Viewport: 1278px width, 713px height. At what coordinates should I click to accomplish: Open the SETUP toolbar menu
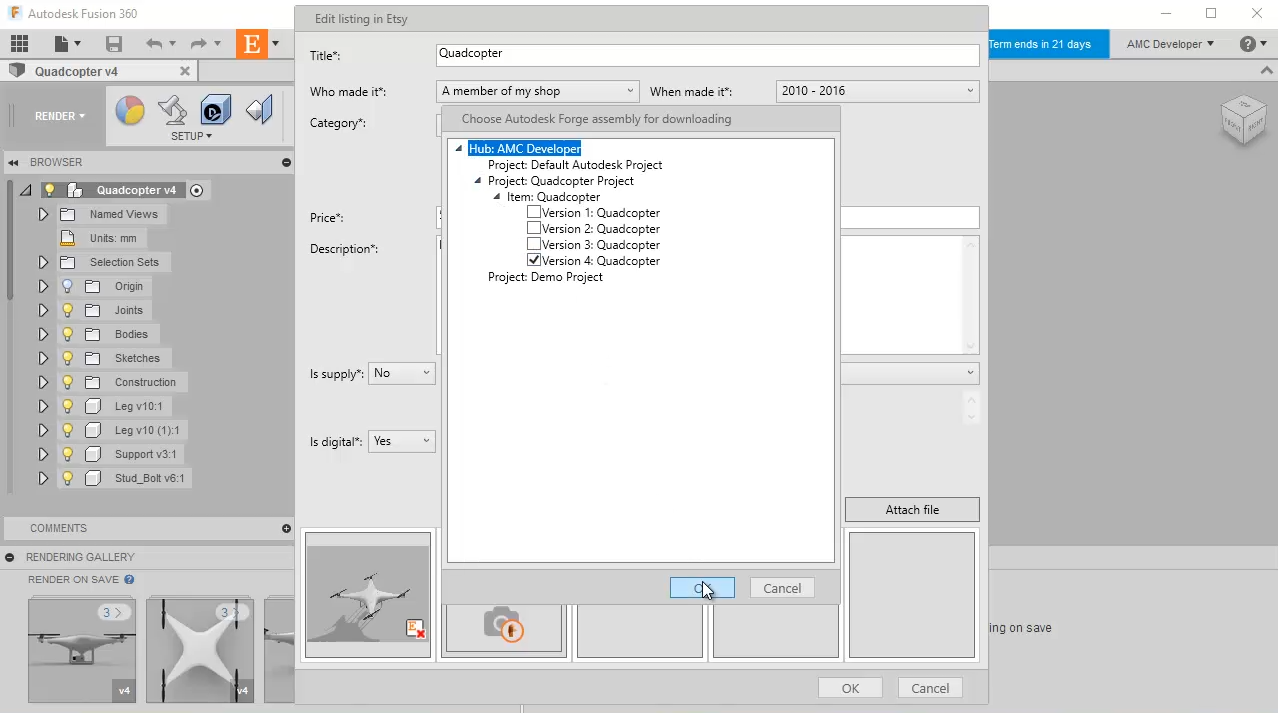[191, 136]
